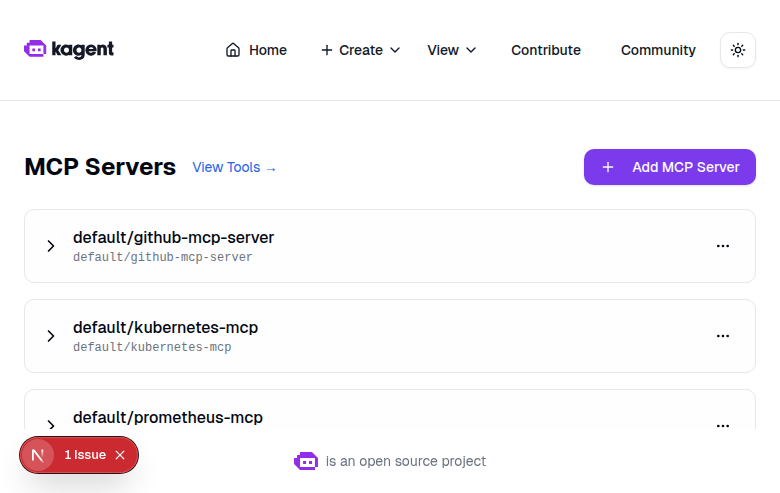Open more options for prometheus-mcp
780x493 pixels.
[723, 425]
